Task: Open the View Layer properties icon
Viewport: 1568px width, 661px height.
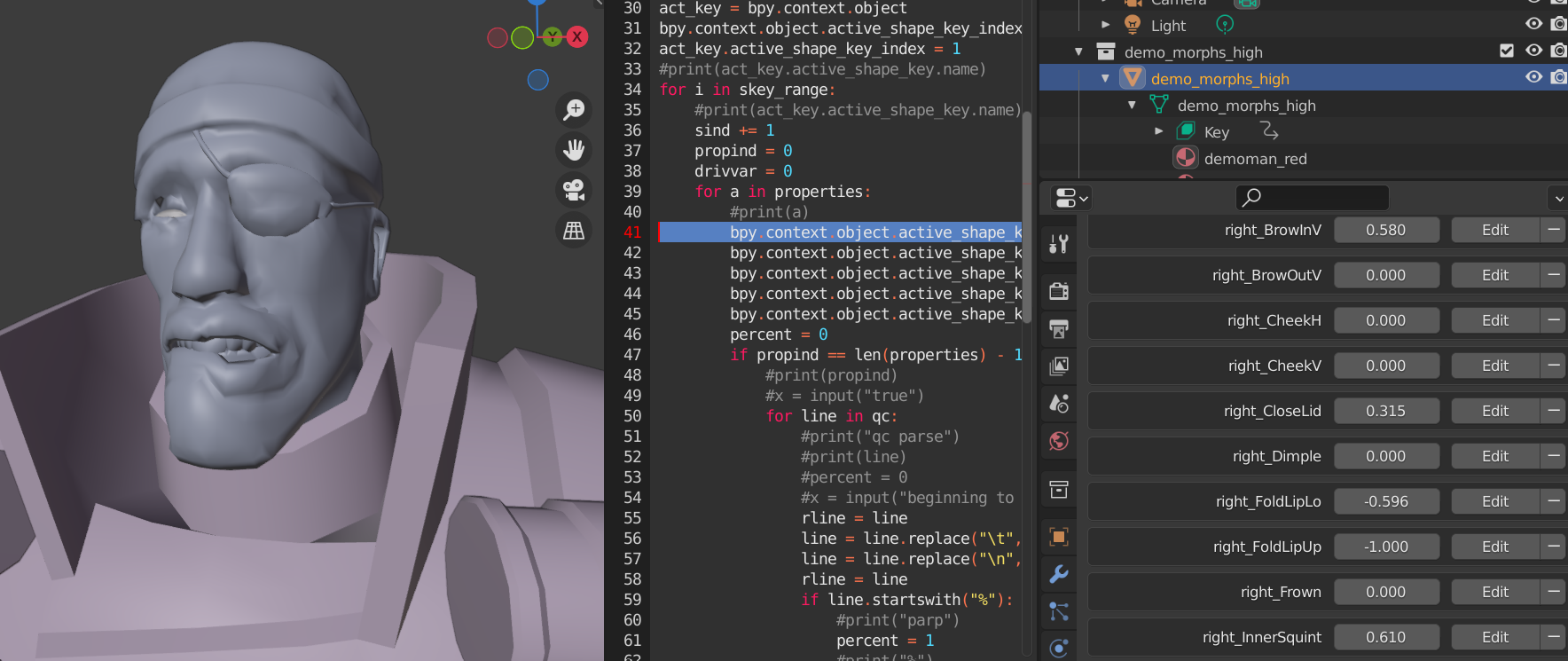Action: (1059, 366)
